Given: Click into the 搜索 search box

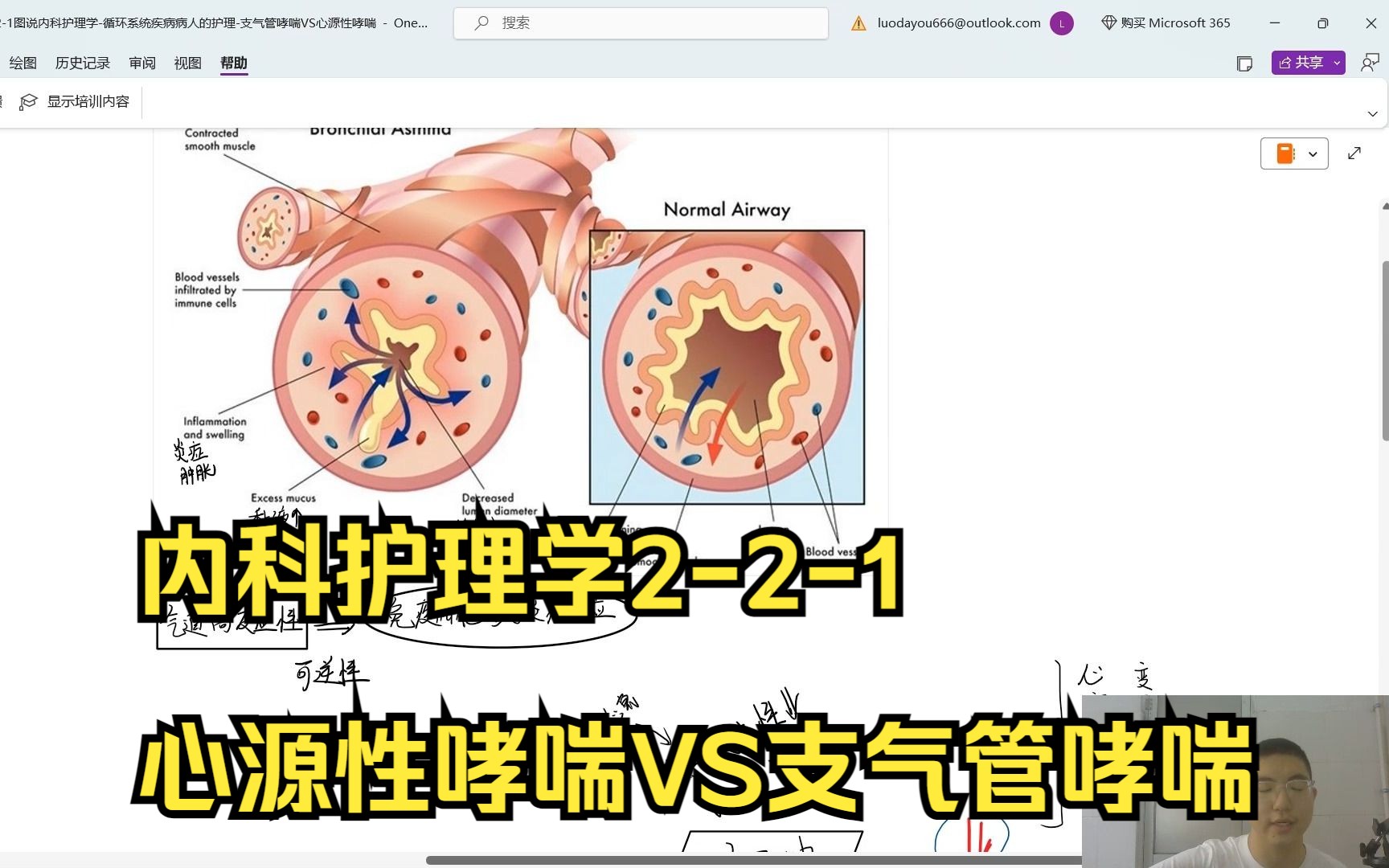Looking at the screenshot, I should point(641,23).
